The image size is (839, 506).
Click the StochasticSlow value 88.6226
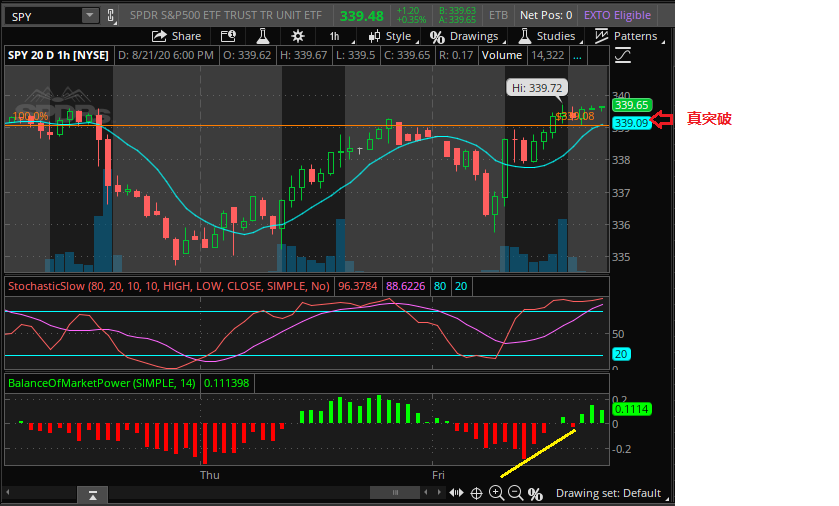point(406,286)
